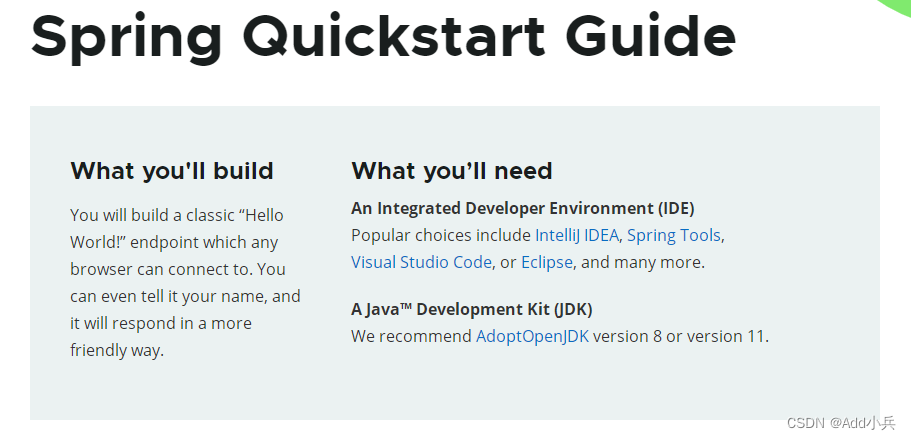Click the "What you'll need" heading

click(451, 171)
